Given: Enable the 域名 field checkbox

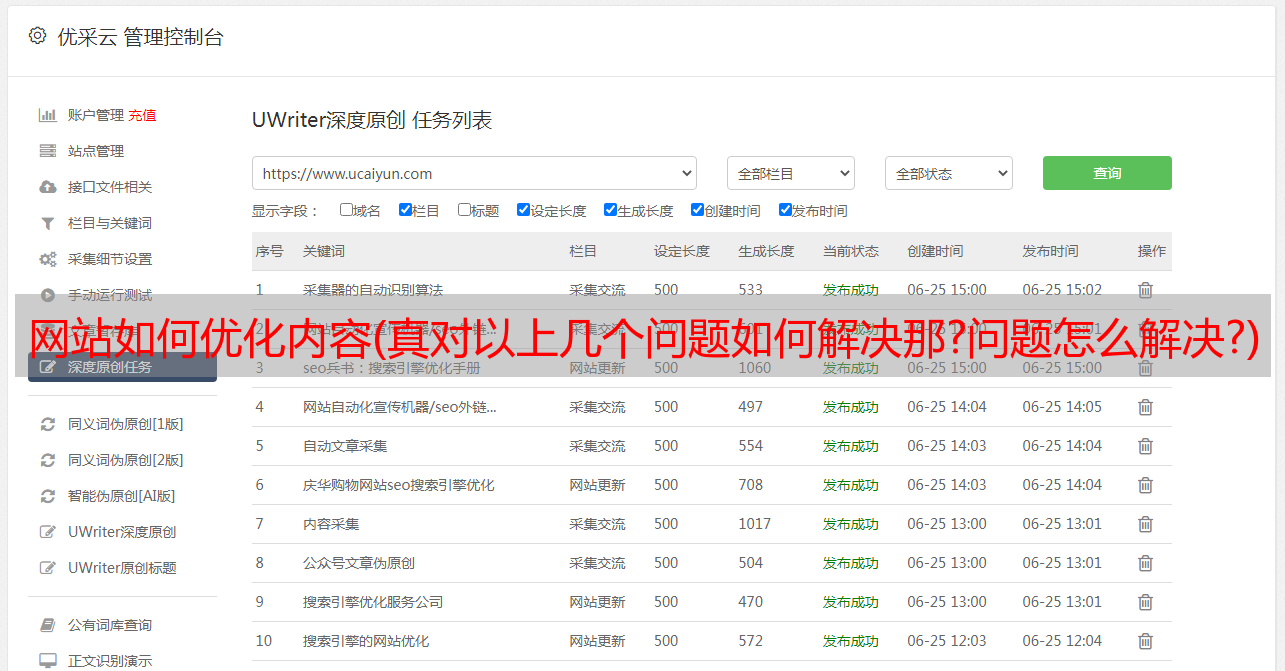Looking at the screenshot, I should (346, 210).
